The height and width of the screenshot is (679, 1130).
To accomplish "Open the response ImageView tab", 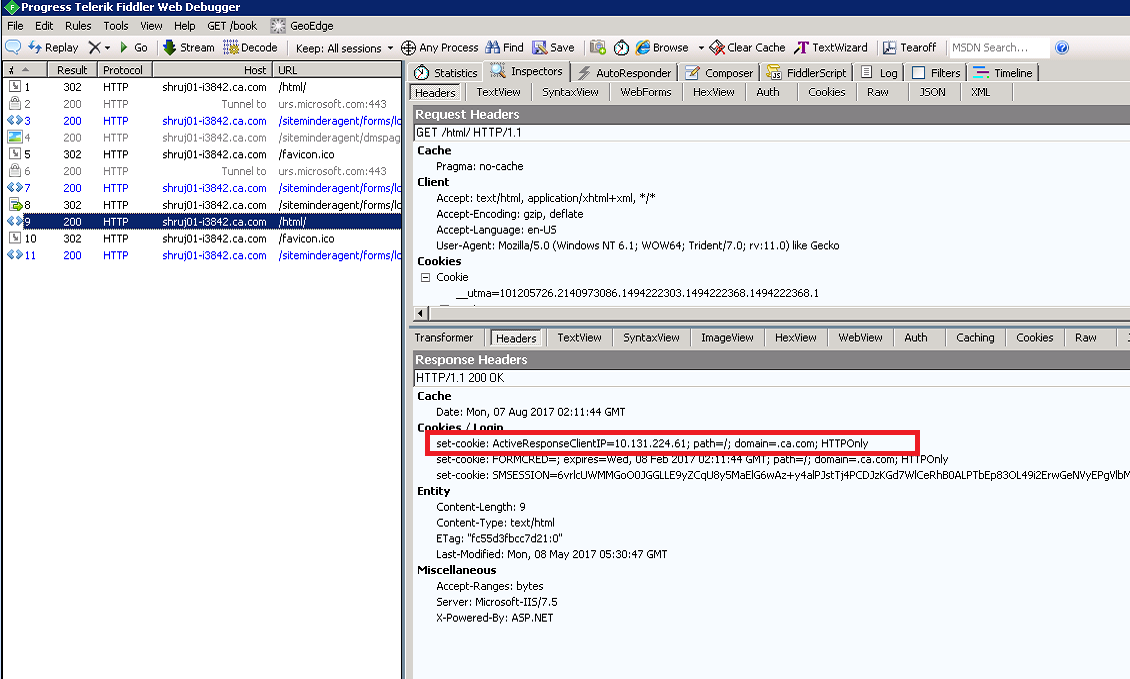I will (727, 337).
